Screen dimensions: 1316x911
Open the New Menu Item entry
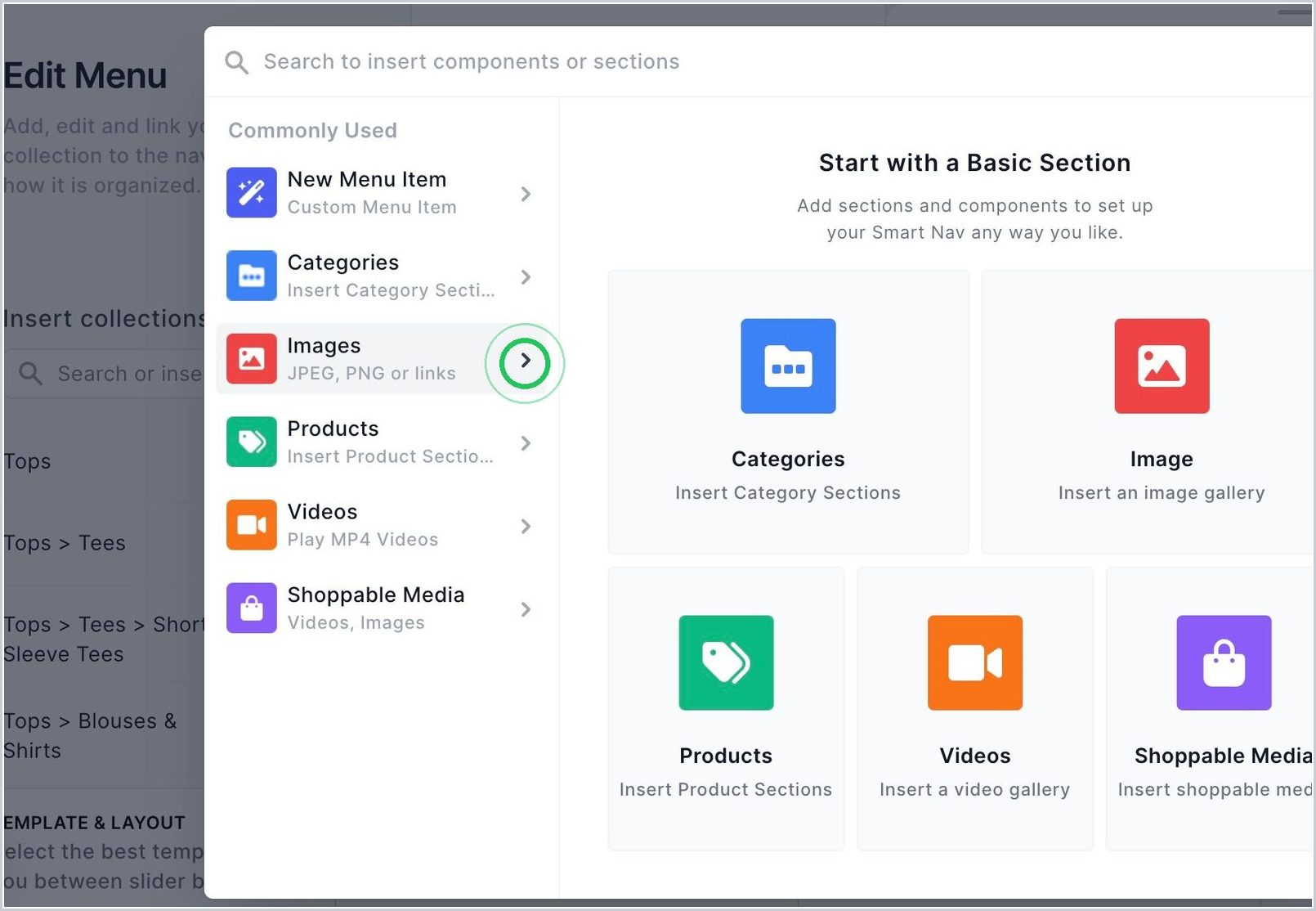[382, 193]
